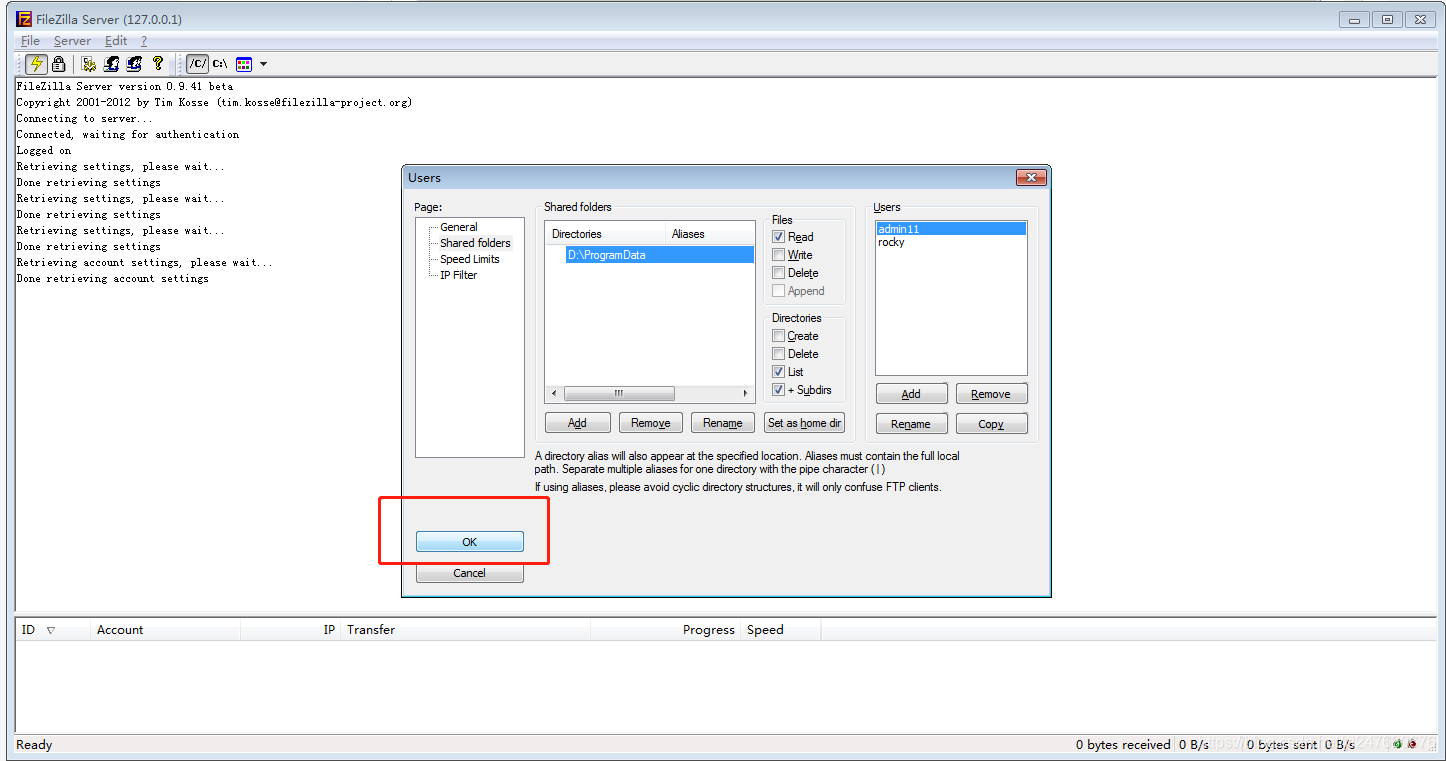Enable the Directories Create checkbox
Viewport: 1446px width, 761px height.
pyautogui.click(x=779, y=336)
